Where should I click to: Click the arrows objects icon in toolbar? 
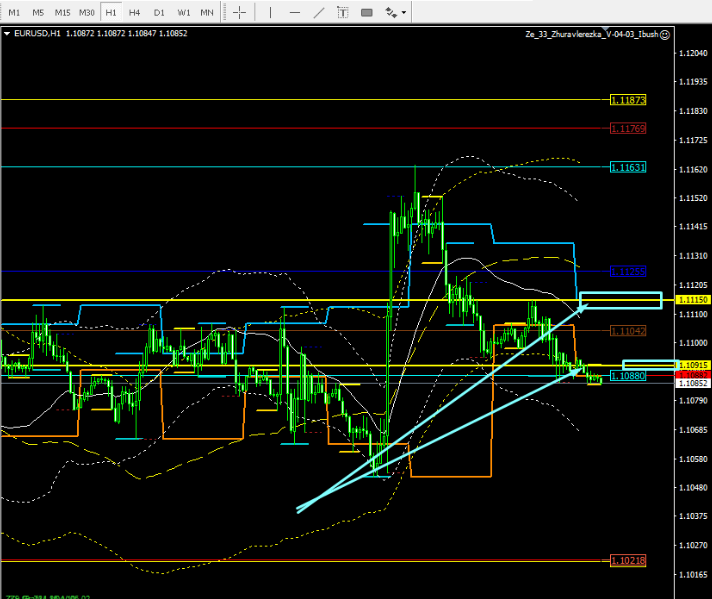391,12
